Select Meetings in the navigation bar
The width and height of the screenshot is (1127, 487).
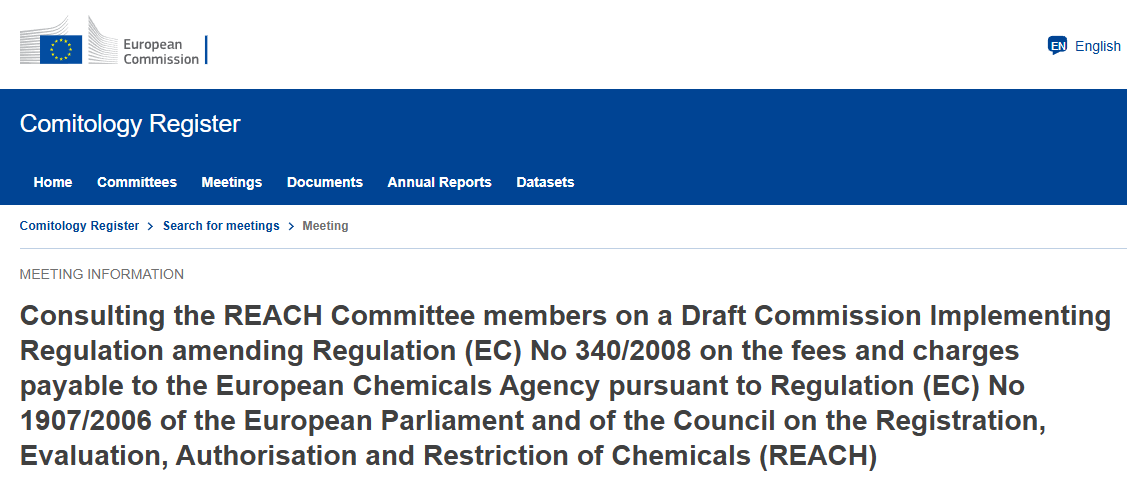[232, 182]
